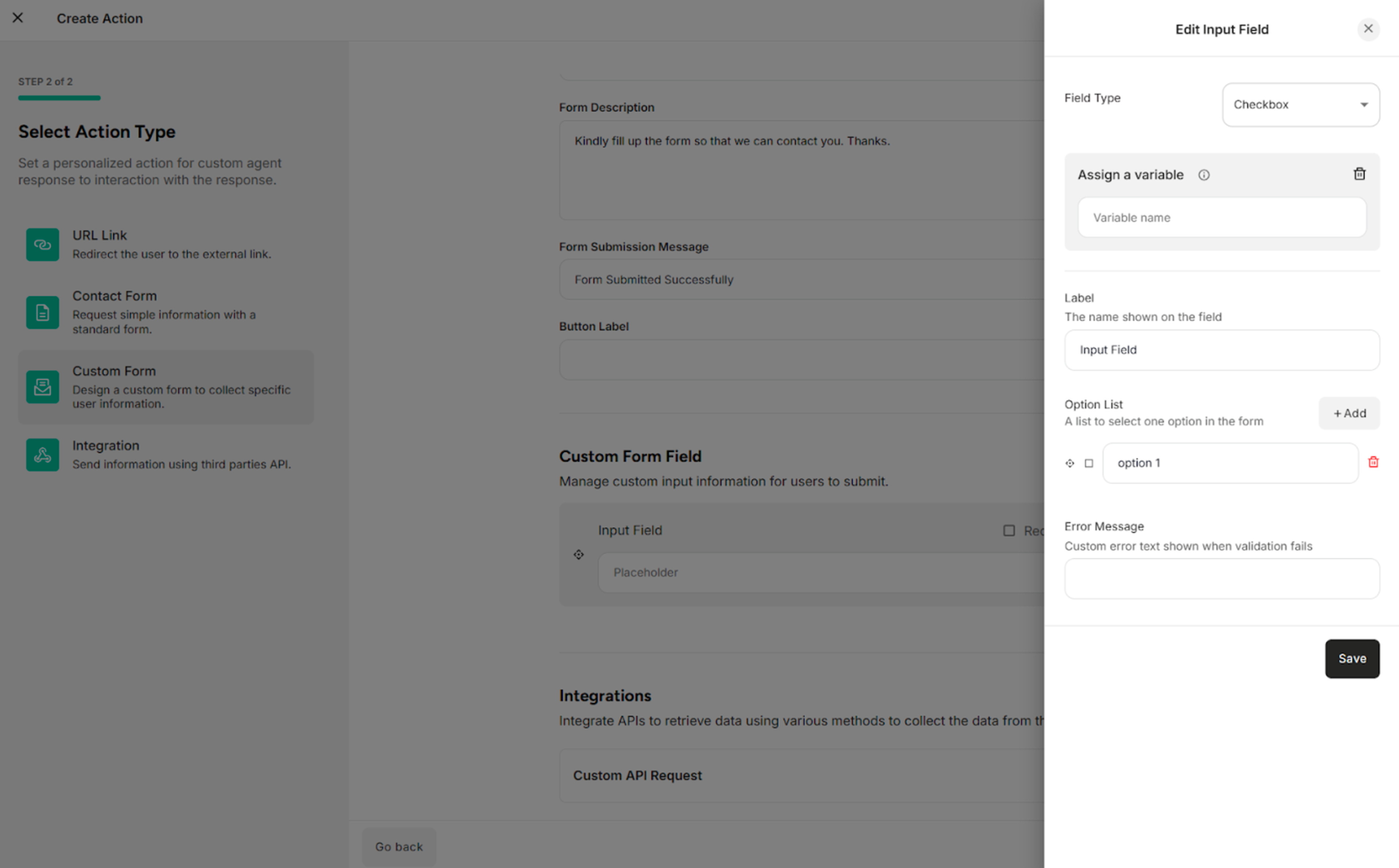This screenshot has height=868, width=1399.
Task: Click the info icon beside Assign a variable
Action: click(1204, 175)
